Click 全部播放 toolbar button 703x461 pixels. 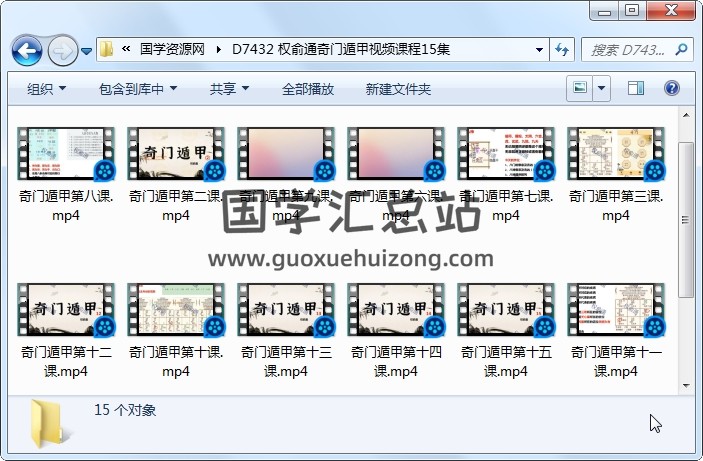[x=308, y=89]
